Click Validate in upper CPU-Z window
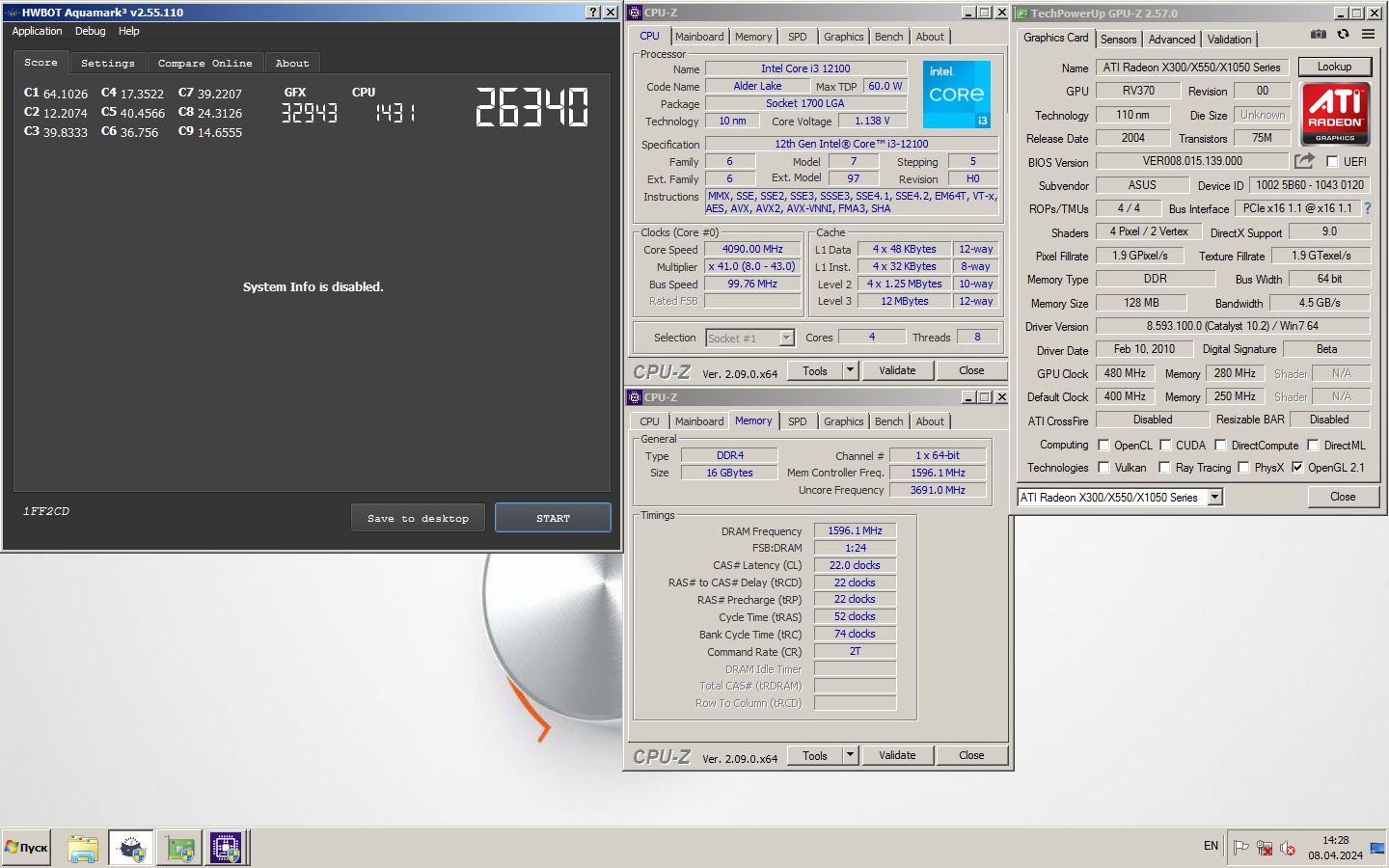 [x=897, y=370]
